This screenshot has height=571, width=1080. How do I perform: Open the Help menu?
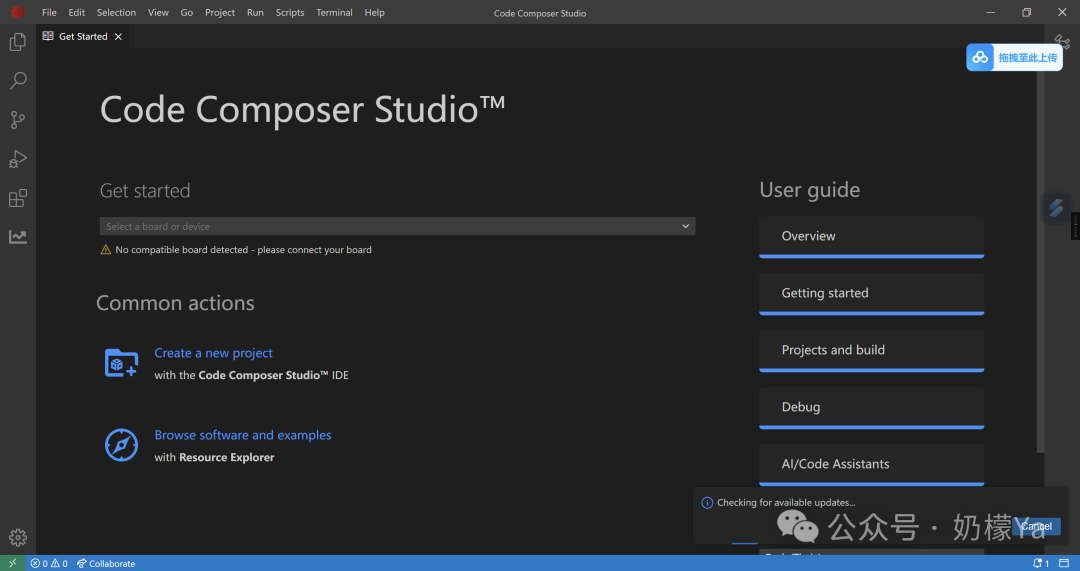[x=375, y=12]
